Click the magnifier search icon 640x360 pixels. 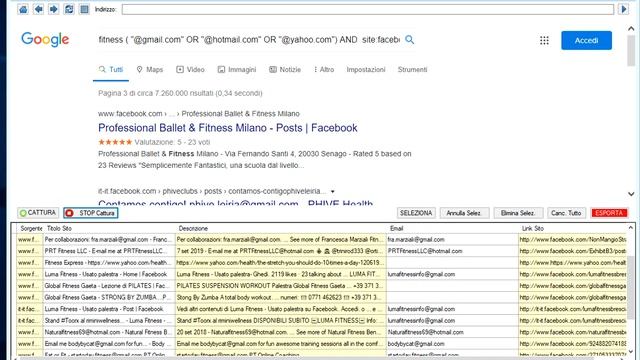click(409, 40)
